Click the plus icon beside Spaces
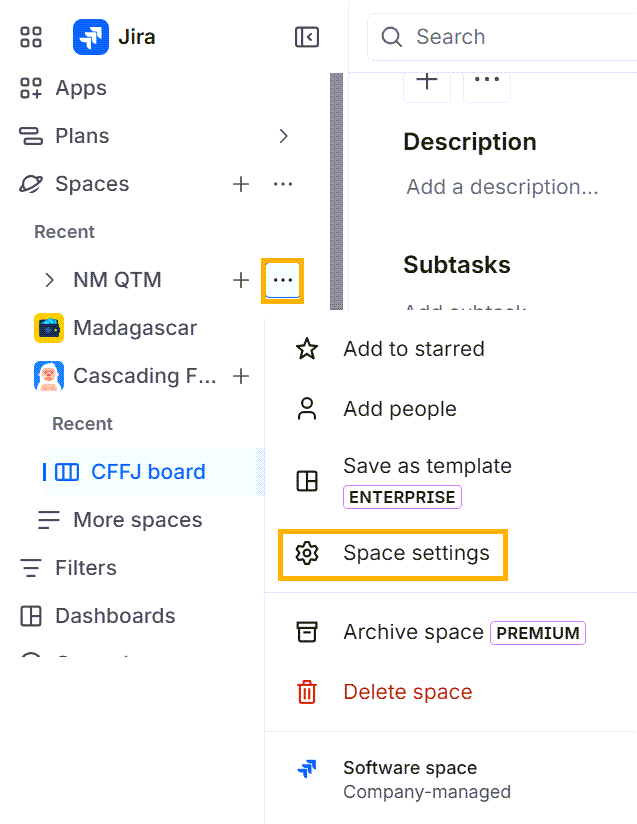The width and height of the screenshot is (637, 824). [x=241, y=184]
